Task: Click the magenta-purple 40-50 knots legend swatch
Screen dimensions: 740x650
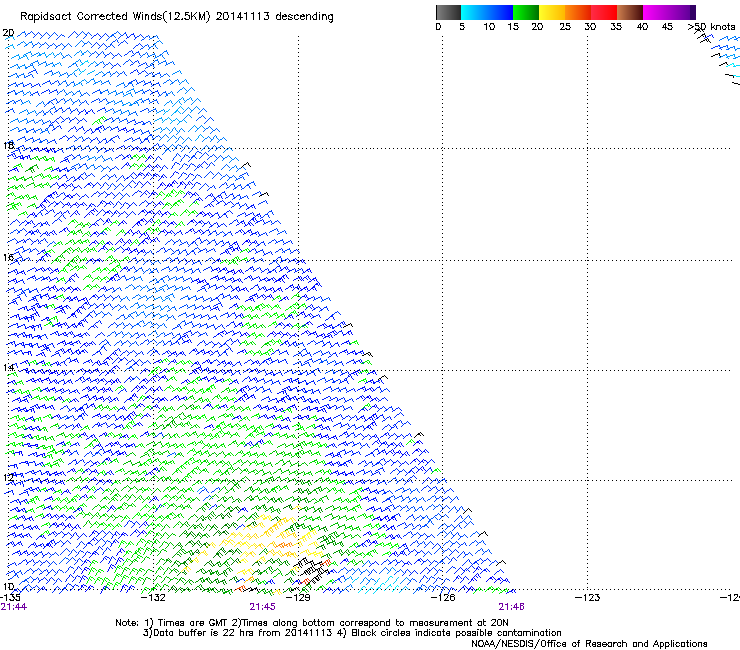Action: pyautogui.click(x=669, y=12)
